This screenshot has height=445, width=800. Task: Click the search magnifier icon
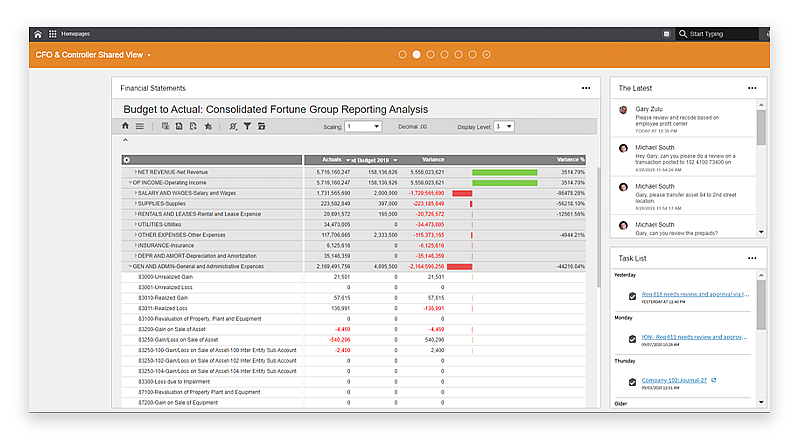[x=683, y=34]
